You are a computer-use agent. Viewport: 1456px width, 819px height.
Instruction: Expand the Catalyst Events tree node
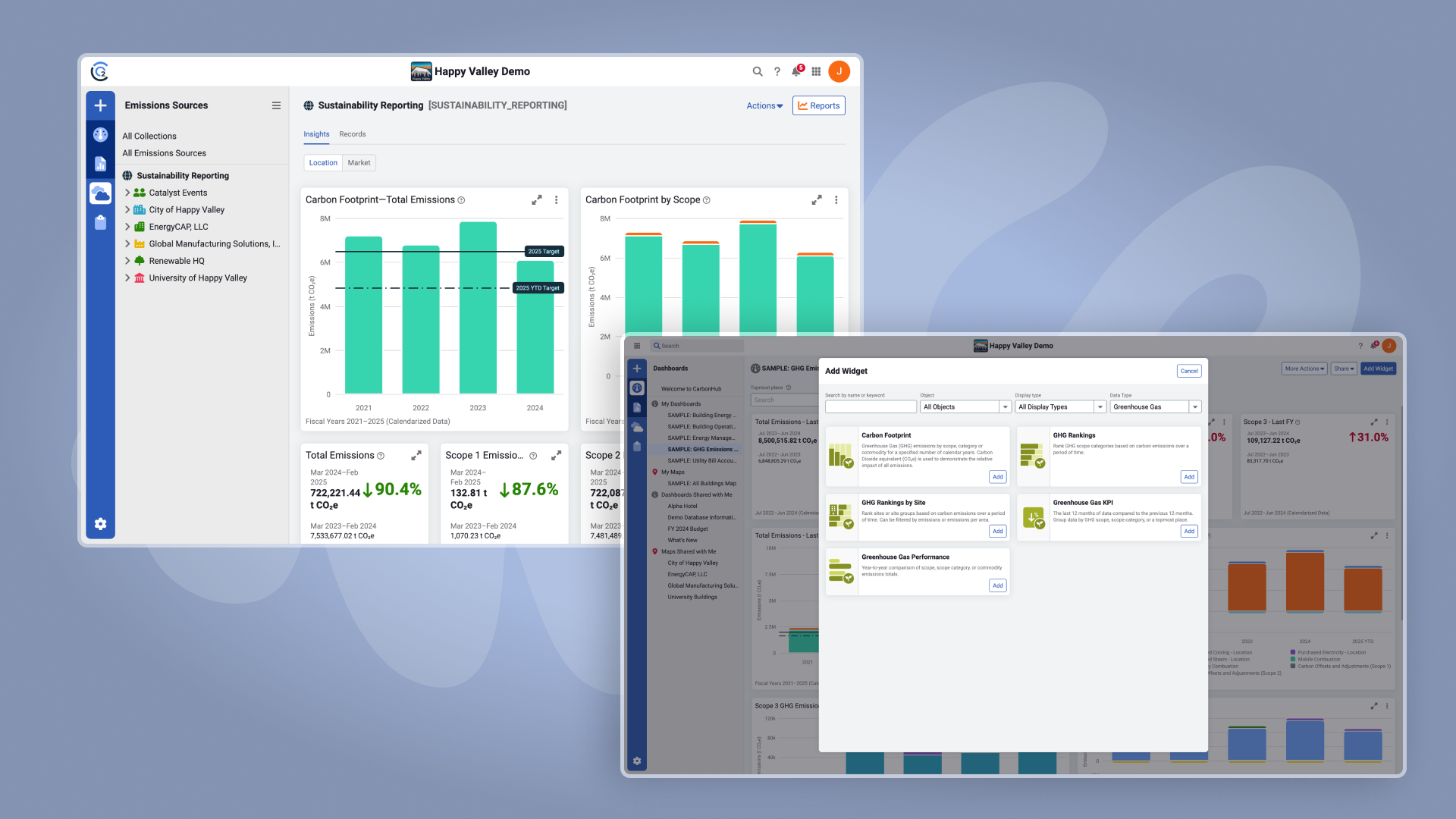127,193
